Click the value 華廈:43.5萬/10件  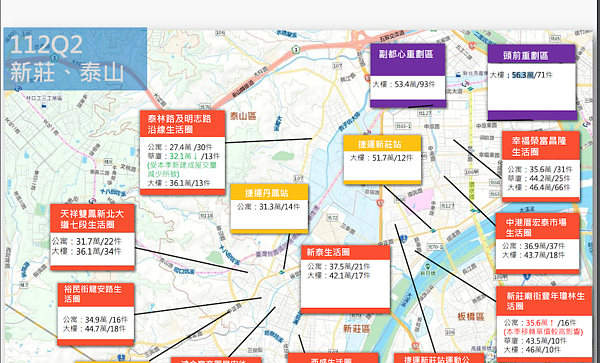click(535, 341)
